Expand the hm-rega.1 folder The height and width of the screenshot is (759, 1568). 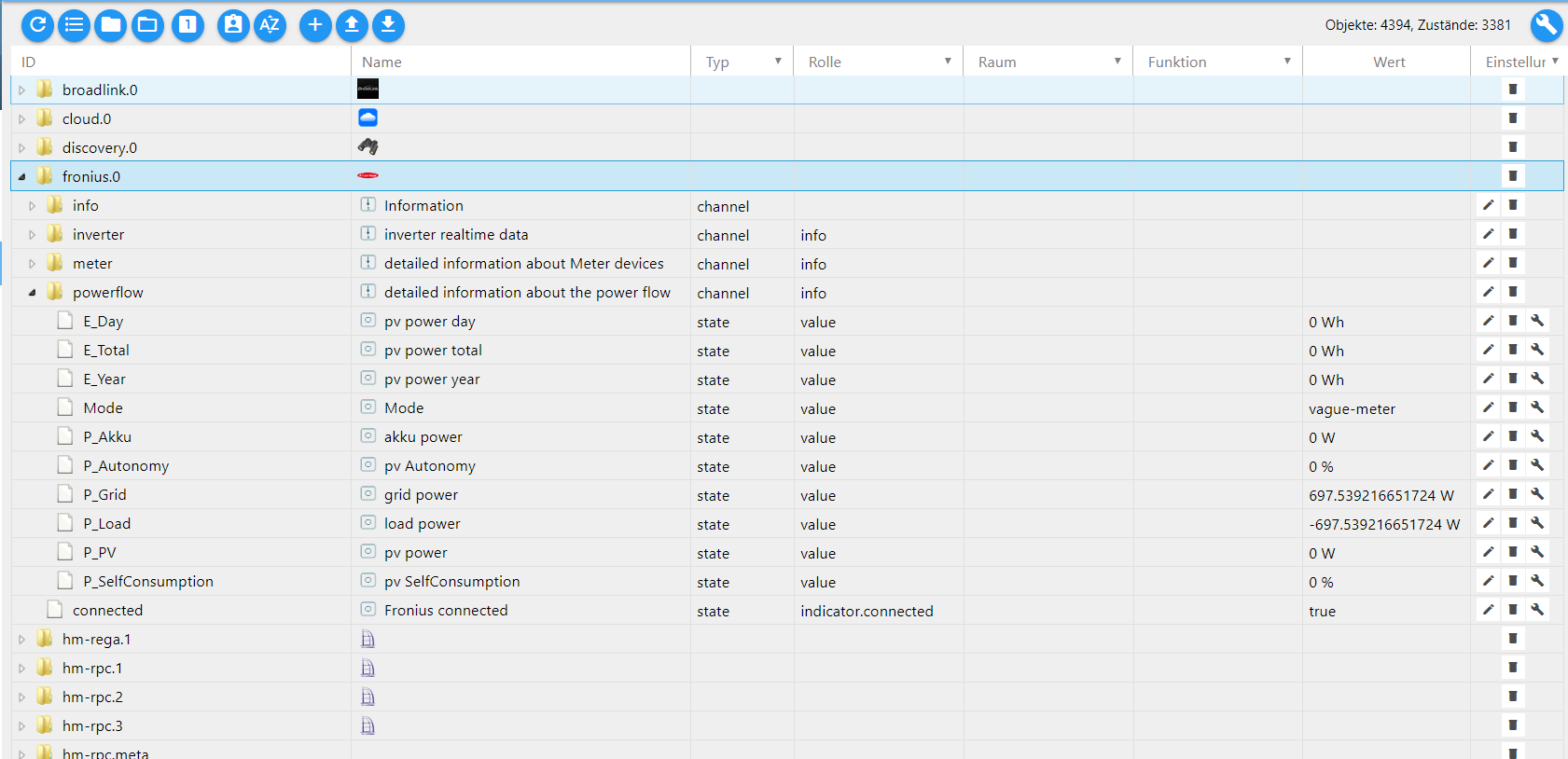[x=22, y=640]
